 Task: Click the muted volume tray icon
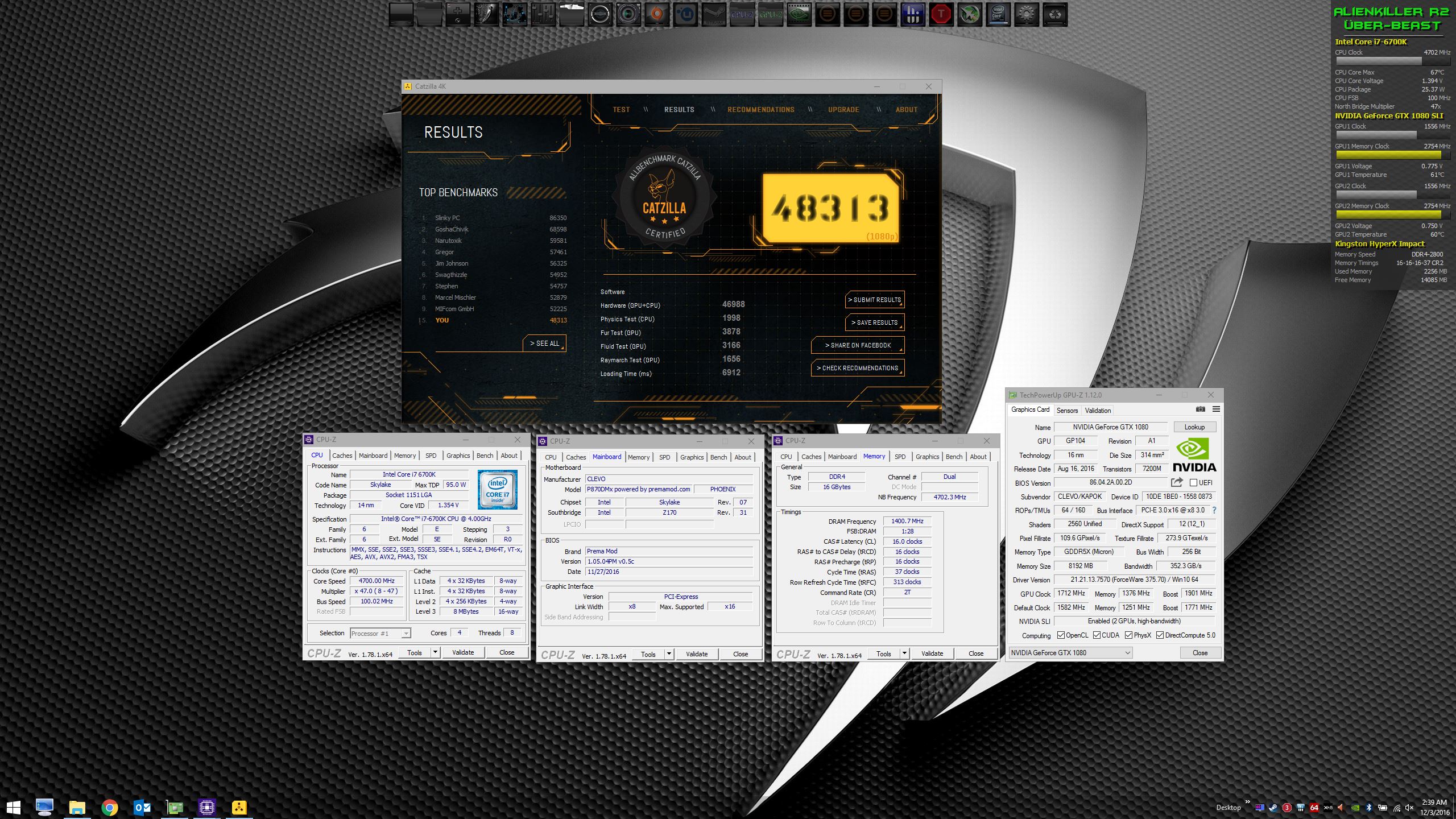pos(1409,808)
